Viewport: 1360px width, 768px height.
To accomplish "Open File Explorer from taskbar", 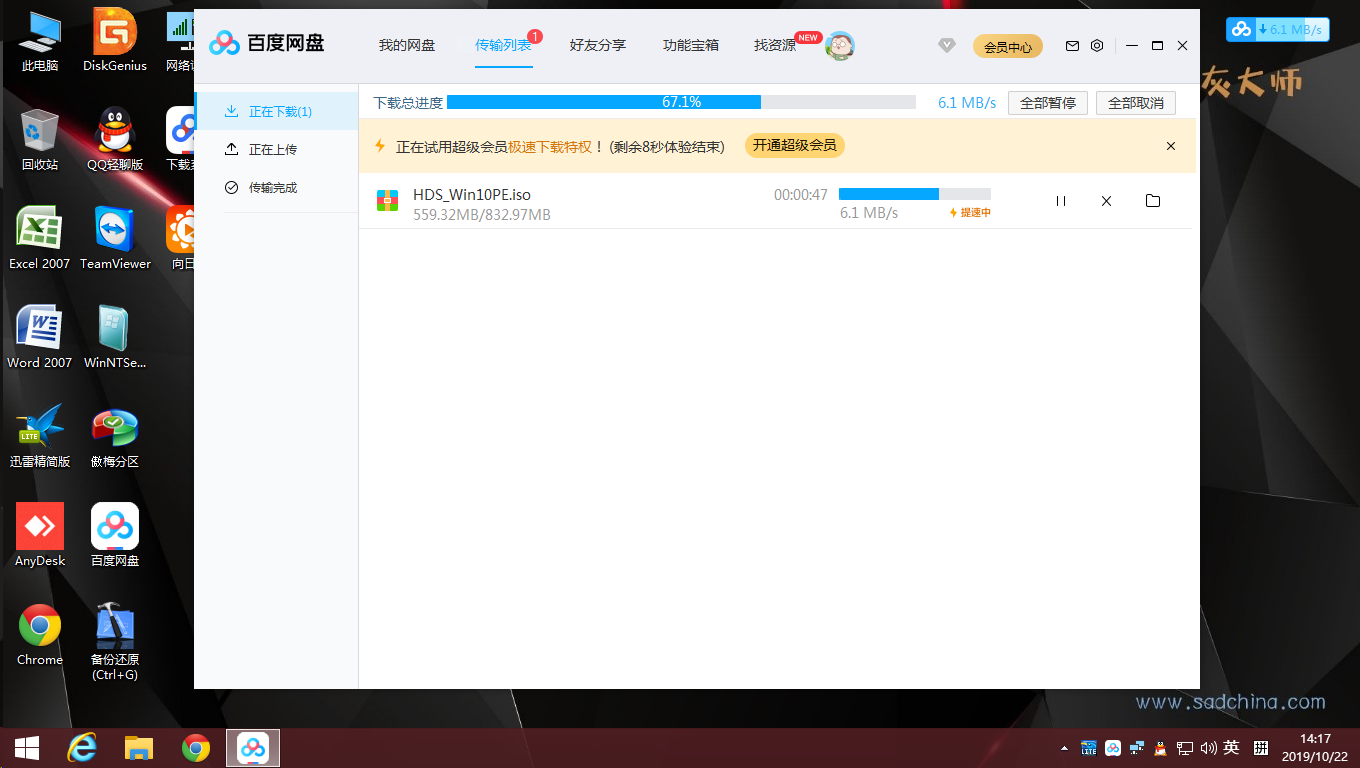I will (138, 748).
